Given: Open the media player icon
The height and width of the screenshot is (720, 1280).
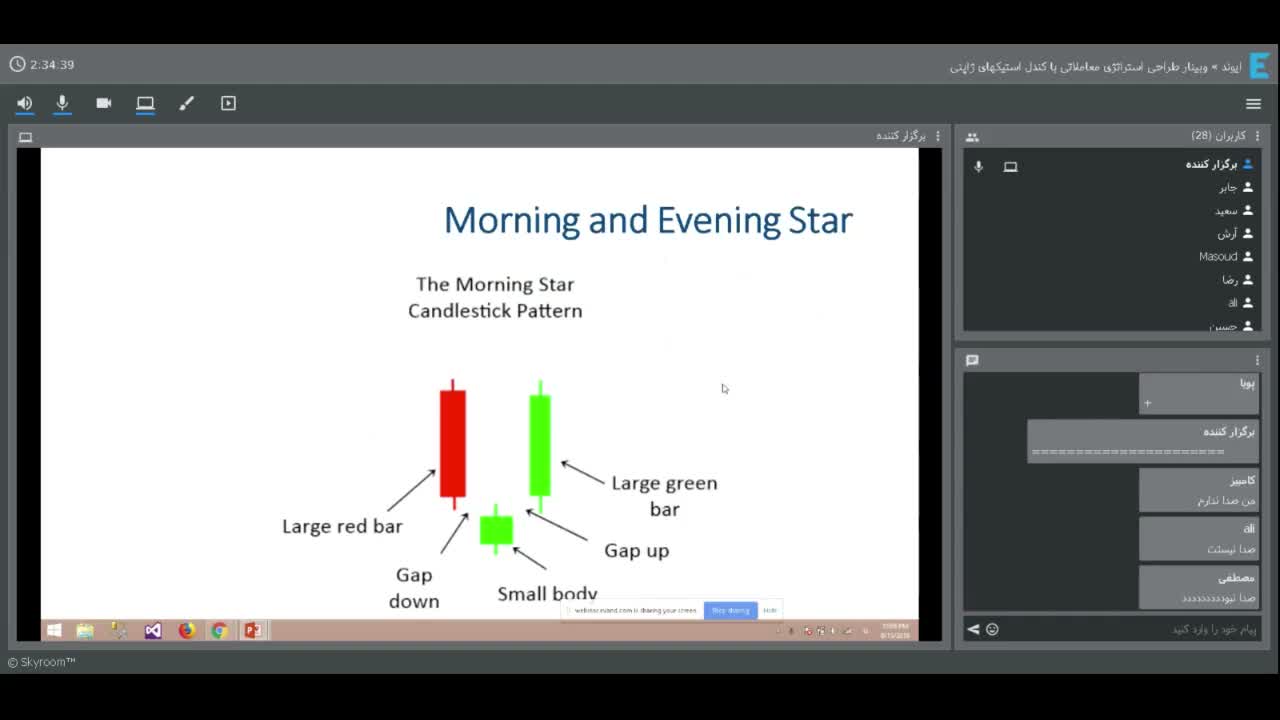Looking at the screenshot, I should pos(228,103).
